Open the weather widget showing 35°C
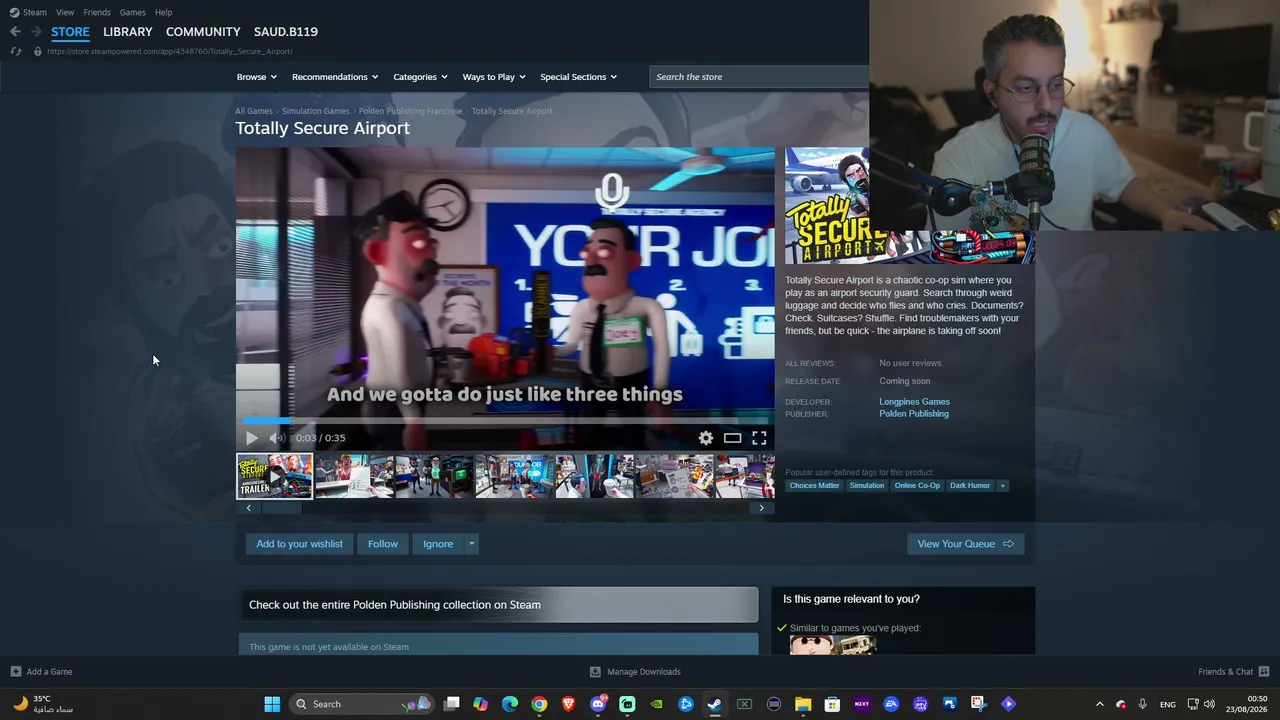This screenshot has height=720, width=1280. (x=45, y=704)
